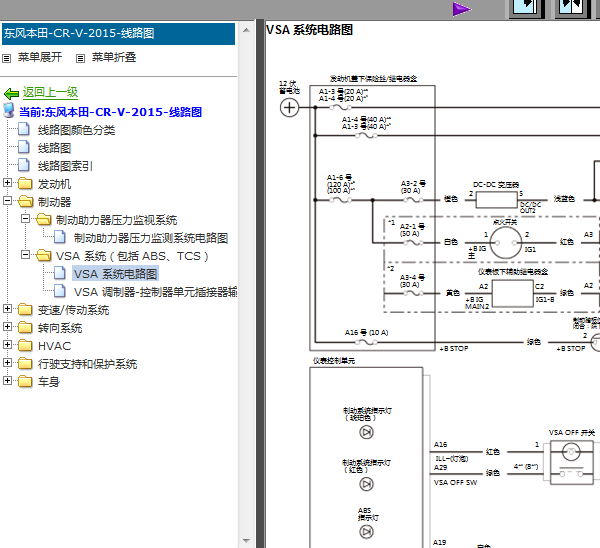Click the folder icon of 变速/传动系统

click(25, 309)
